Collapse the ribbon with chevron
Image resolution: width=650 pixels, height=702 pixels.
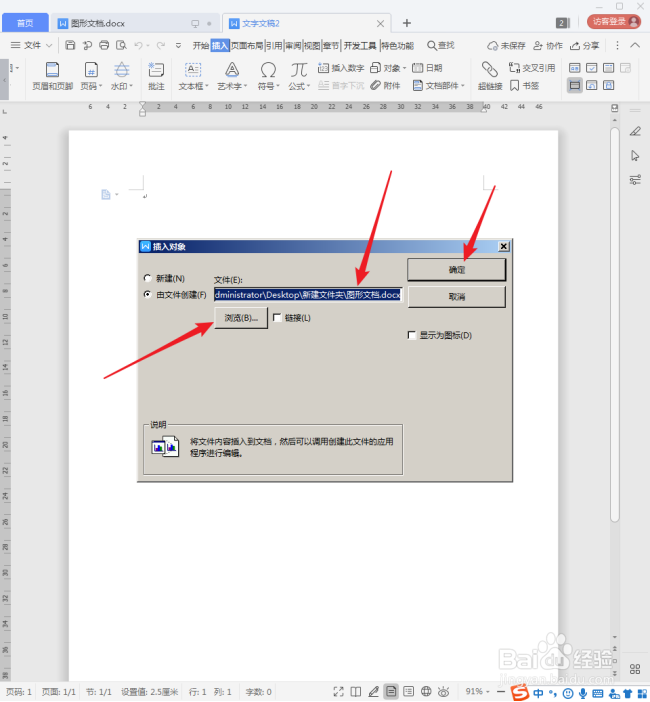tap(635, 45)
